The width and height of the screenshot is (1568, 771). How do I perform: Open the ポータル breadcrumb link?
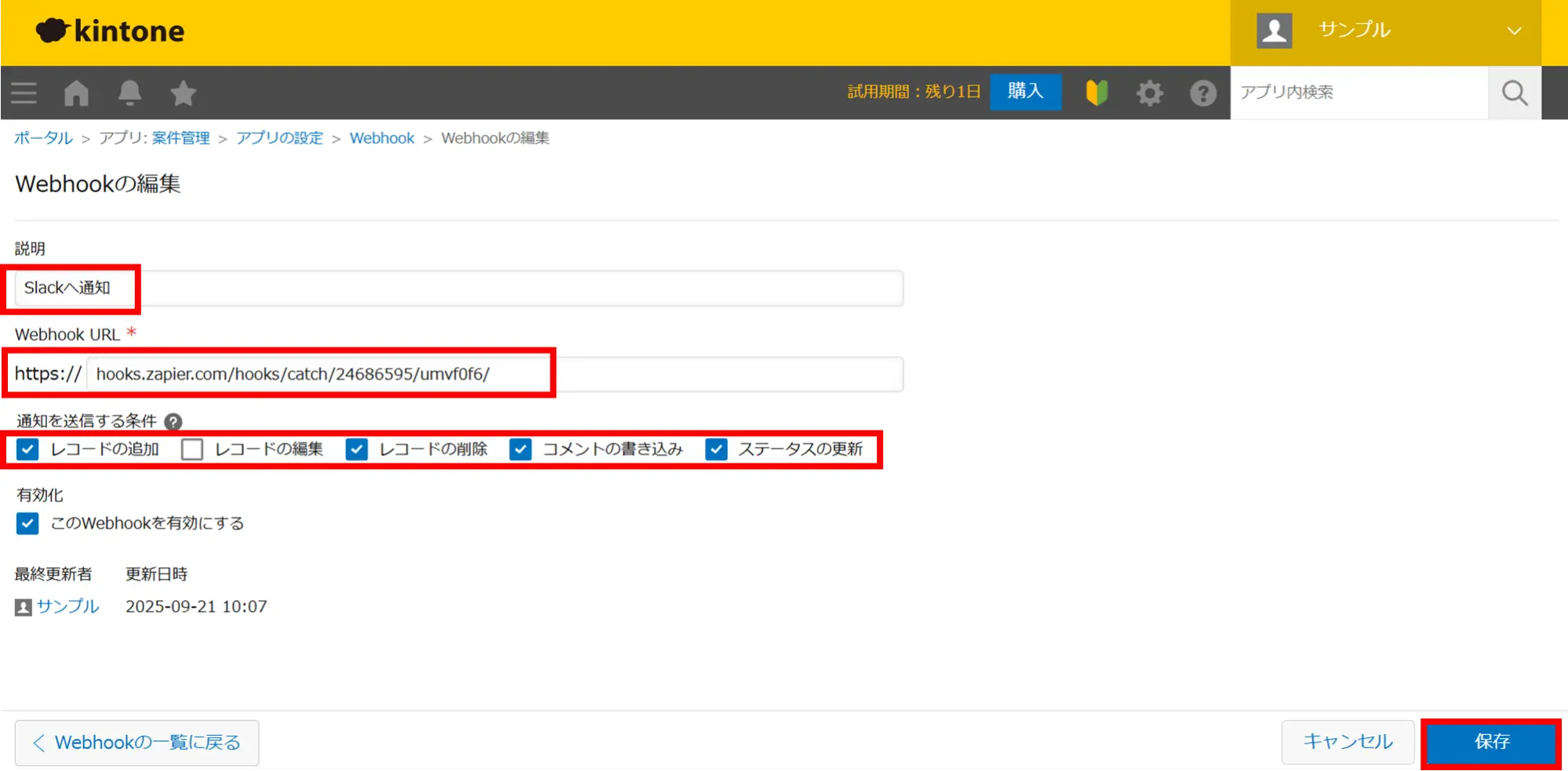[43, 138]
